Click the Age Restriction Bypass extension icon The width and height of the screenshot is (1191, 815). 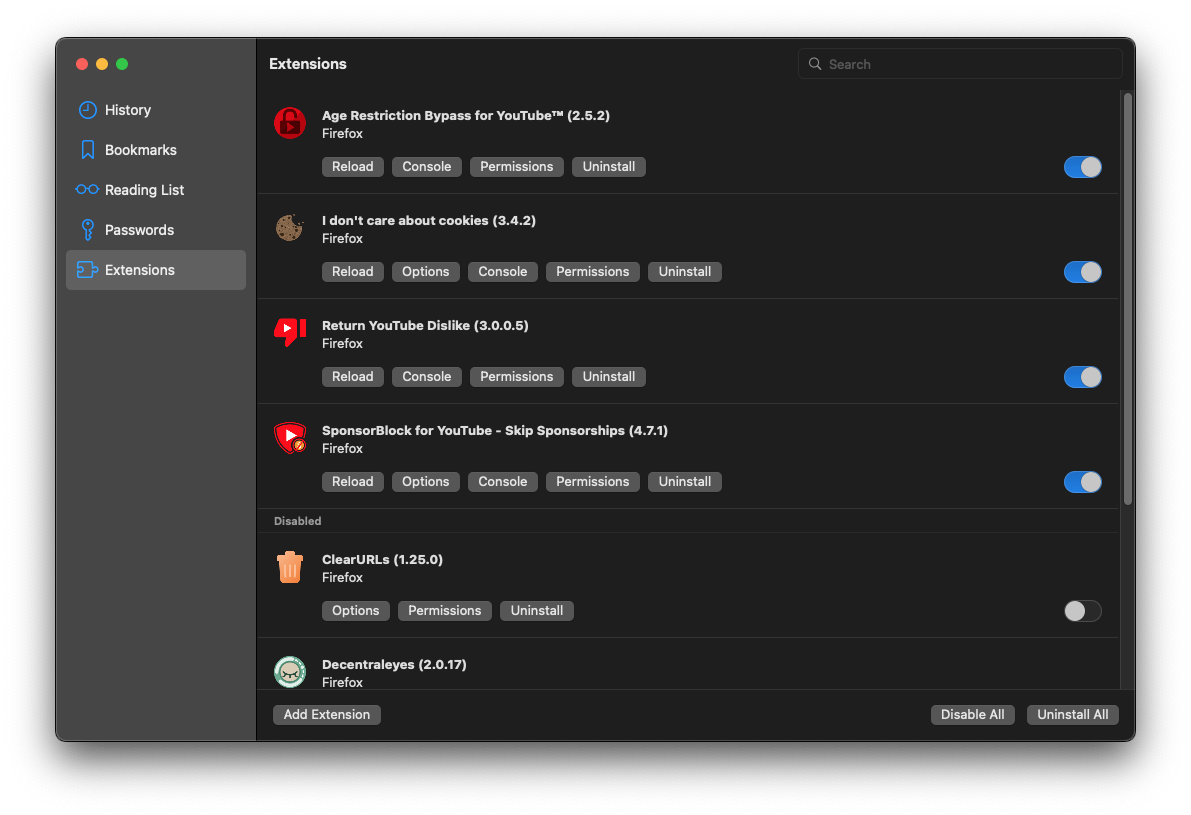point(290,123)
